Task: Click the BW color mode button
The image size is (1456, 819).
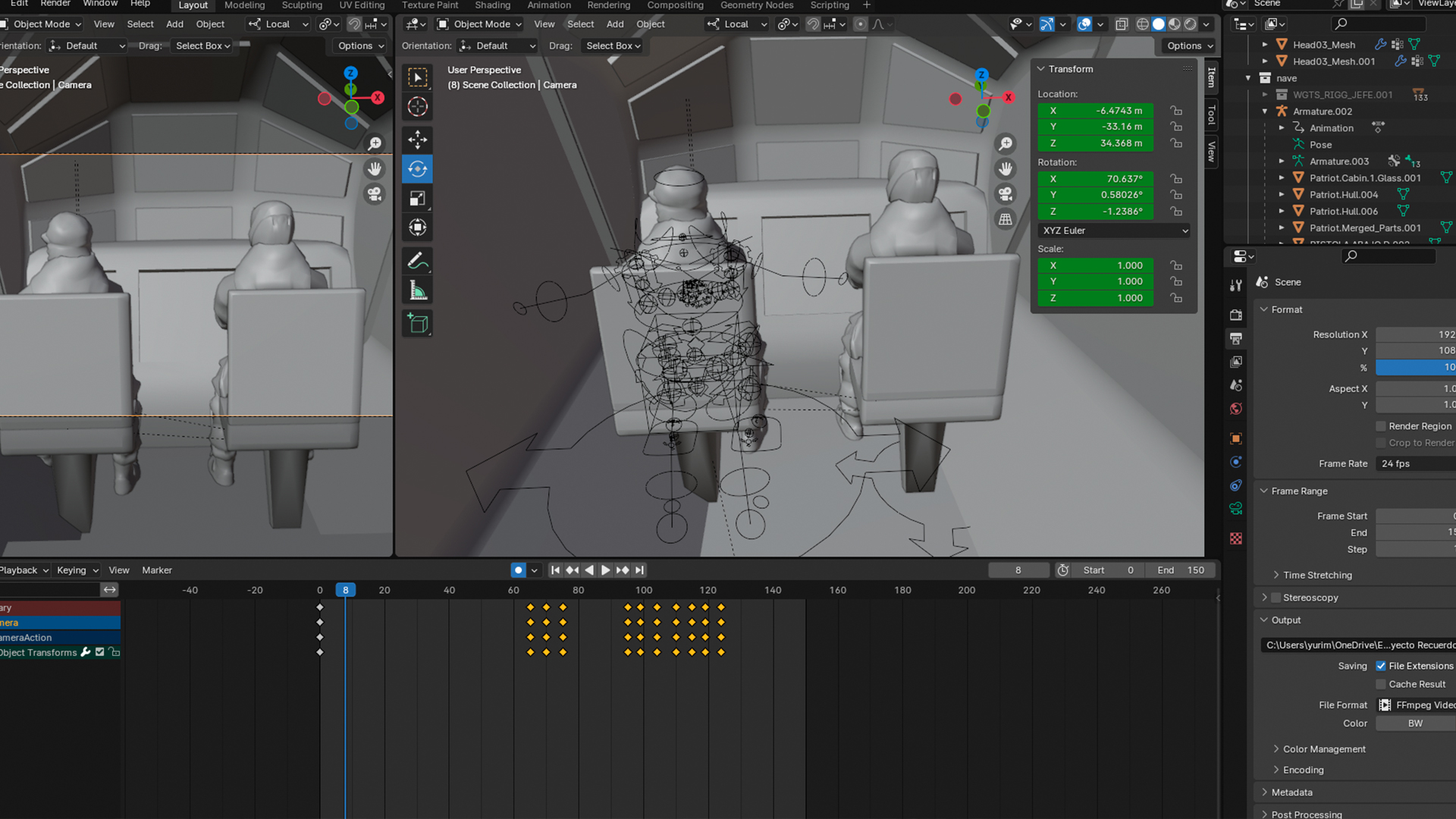Action: pos(1415,723)
